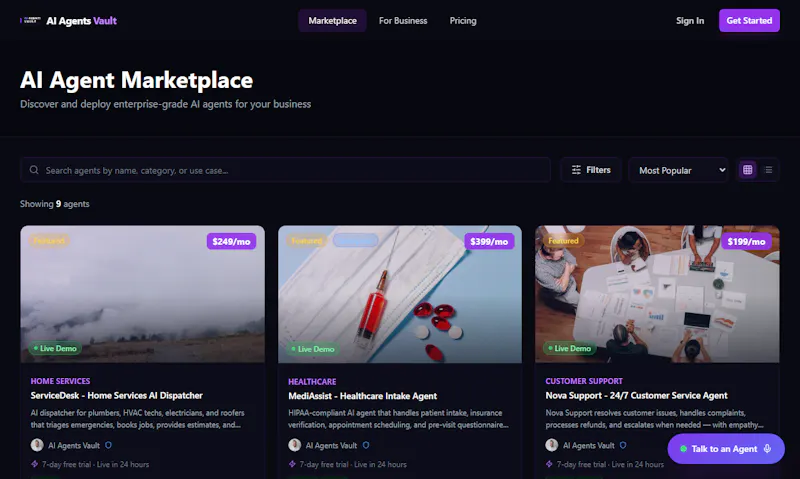
Task: Click verified shield icon on MediAssist card
Action: click(x=366, y=445)
